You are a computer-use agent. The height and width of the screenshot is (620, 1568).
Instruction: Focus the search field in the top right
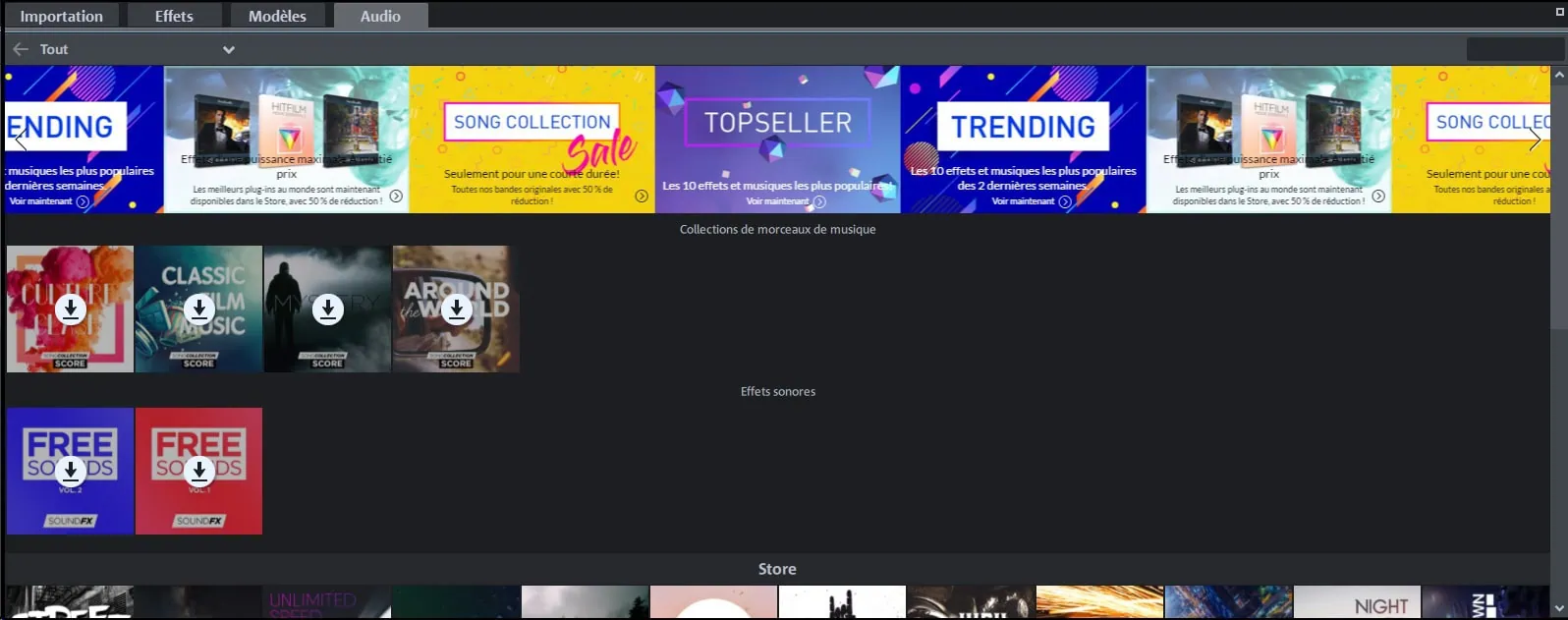pyautogui.click(x=1513, y=49)
